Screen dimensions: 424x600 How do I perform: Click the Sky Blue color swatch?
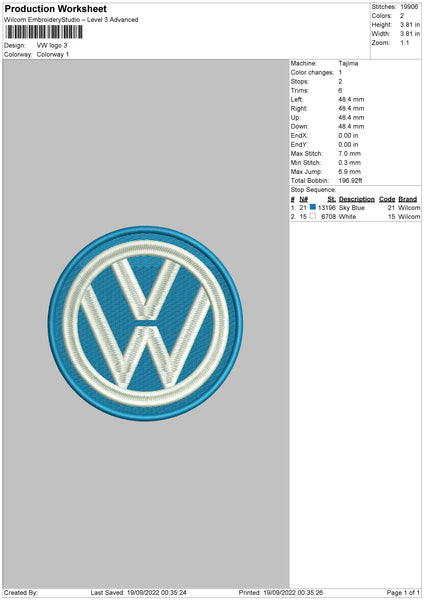click(313, 207)
